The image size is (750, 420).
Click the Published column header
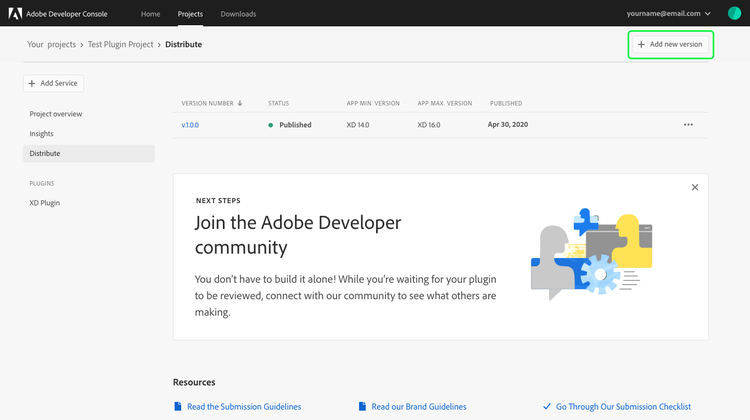click(506, 103)
